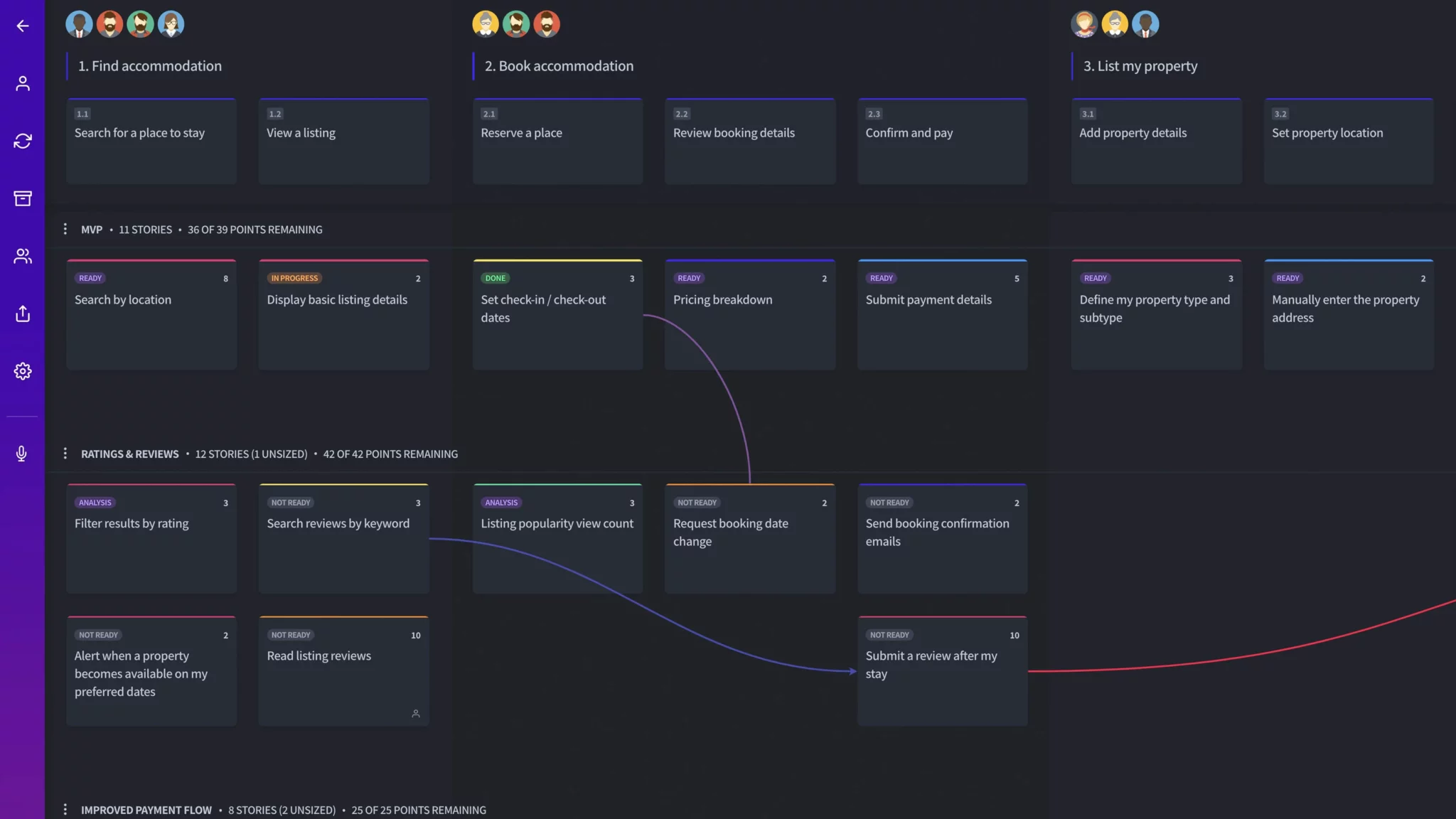Click the MVP release title
The image size is (1456, 819).
(x=92, y=230)
